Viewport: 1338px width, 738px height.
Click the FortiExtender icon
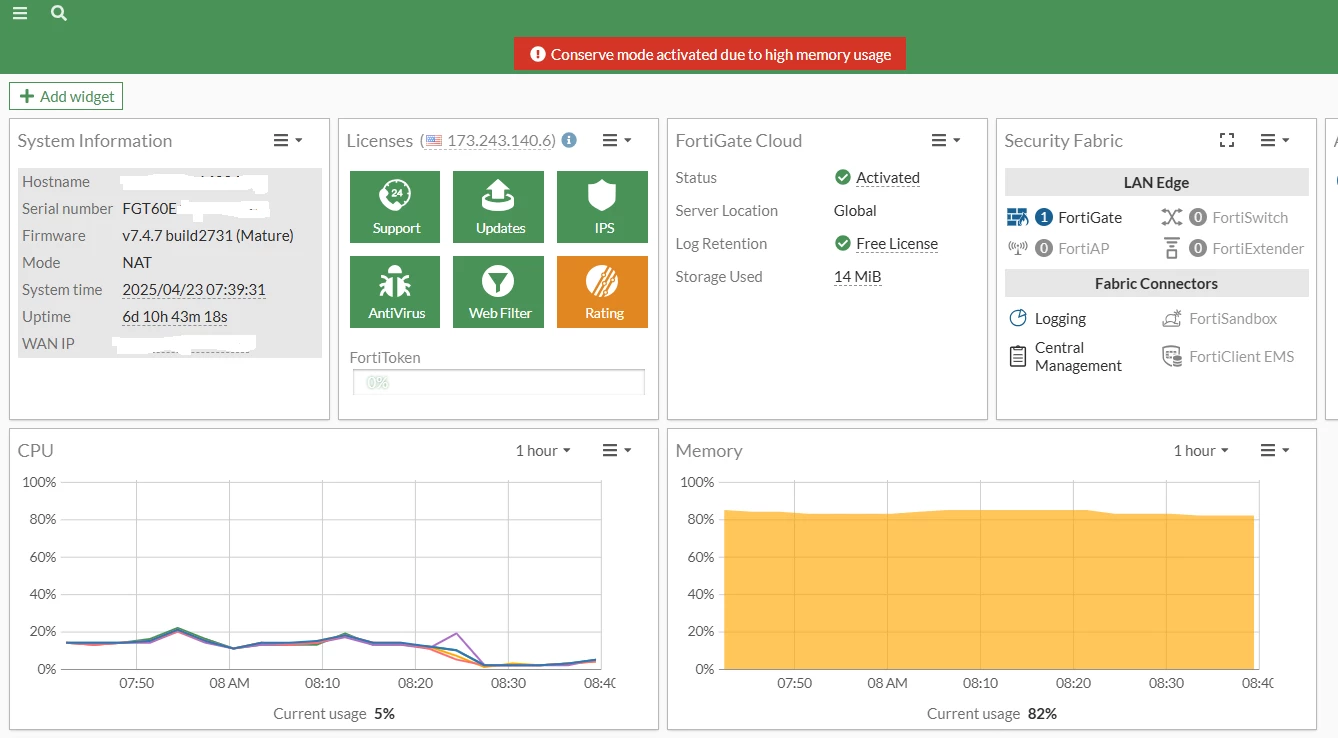click(x=1172, y=248)
